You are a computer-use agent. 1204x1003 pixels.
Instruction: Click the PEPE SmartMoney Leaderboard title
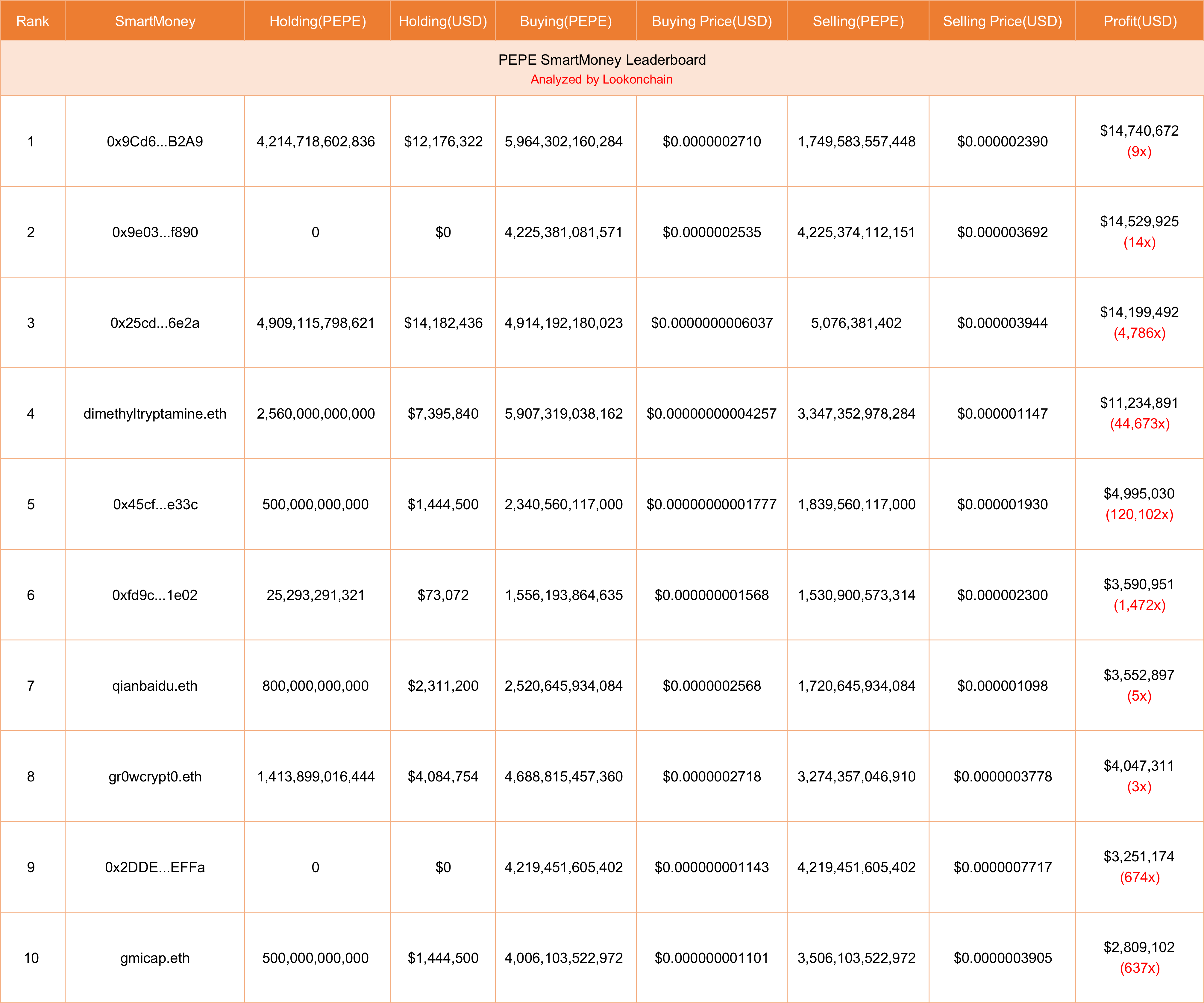point(601,60)
